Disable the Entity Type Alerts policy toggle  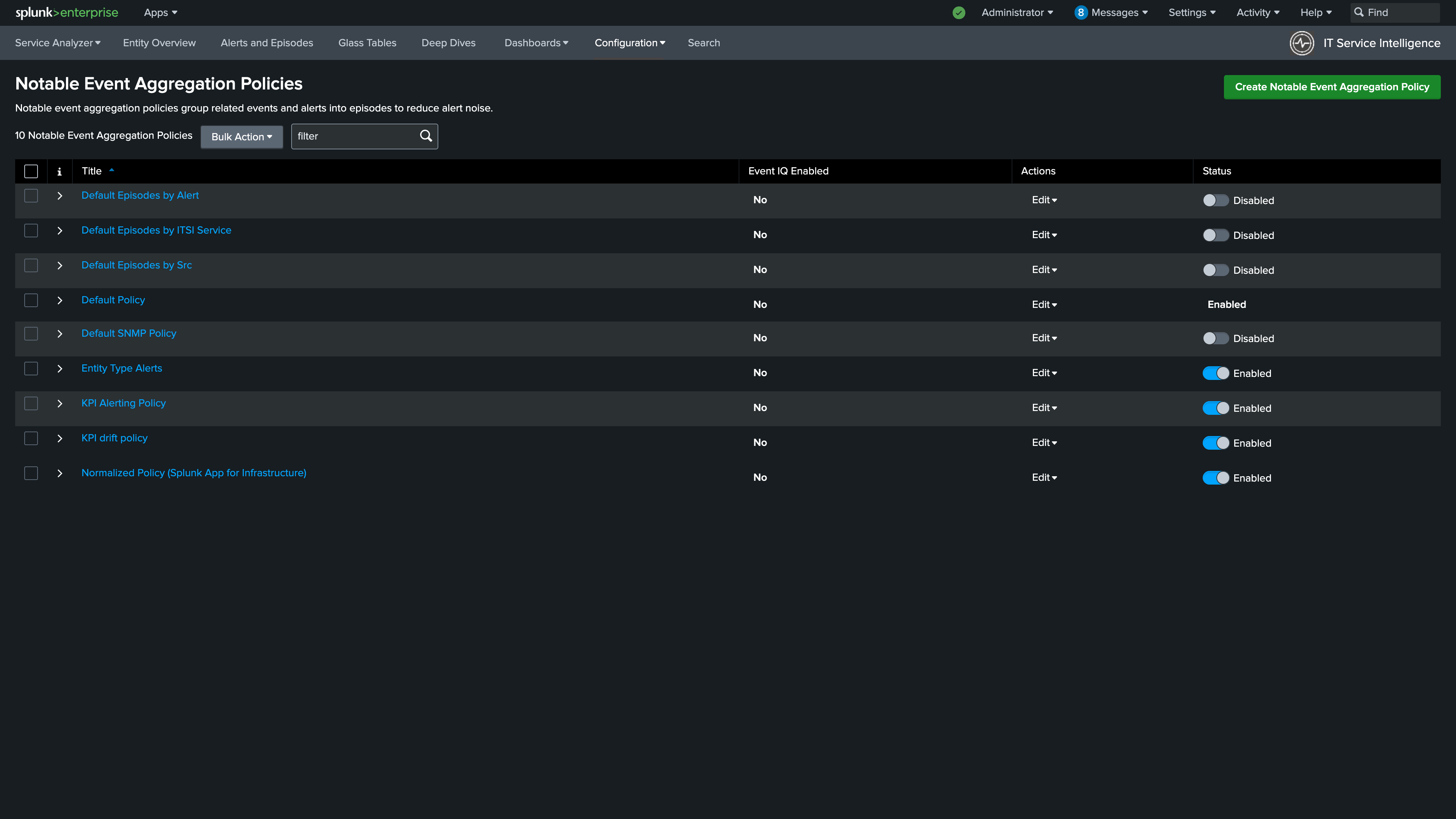pyautogui.click(x=1215, y=373)
